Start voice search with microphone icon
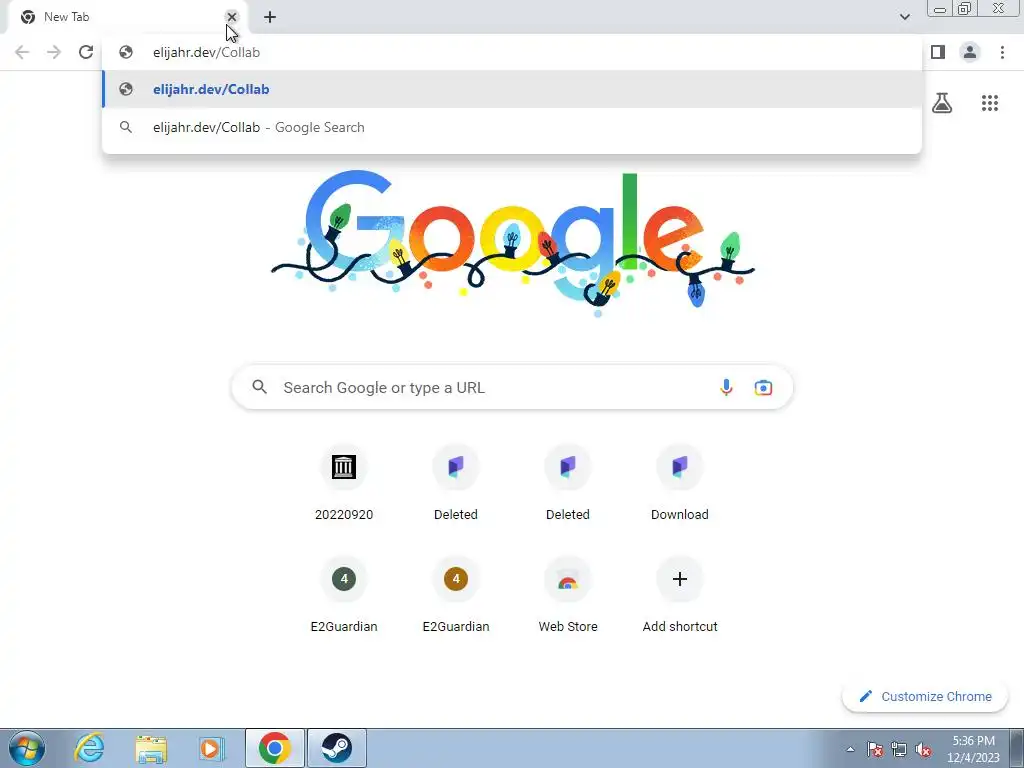1024x768 pixels. (x=726, y=387)
